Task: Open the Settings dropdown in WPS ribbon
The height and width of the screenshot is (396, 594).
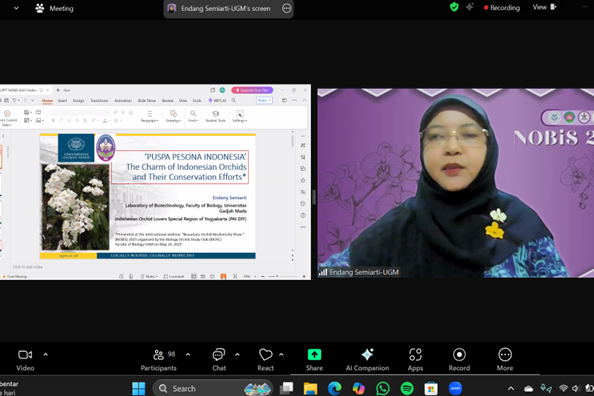Action: pyautogui.click(x=240, y=116)
